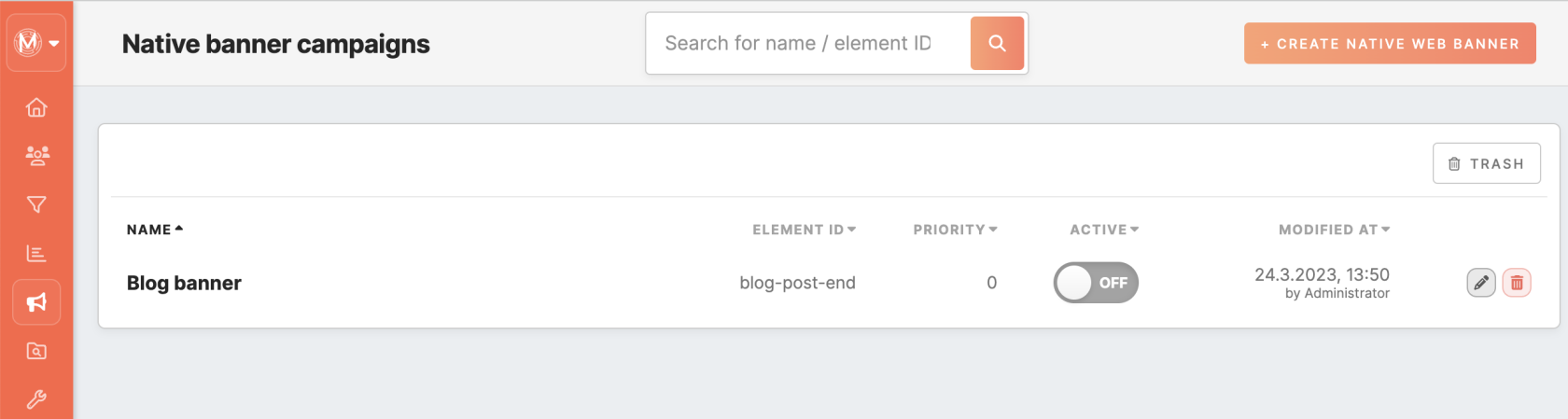The width and height of the screenshot is (1568, 419).
Task: Open the bar chart analytics icon
Action: click(x=36, y=253)
